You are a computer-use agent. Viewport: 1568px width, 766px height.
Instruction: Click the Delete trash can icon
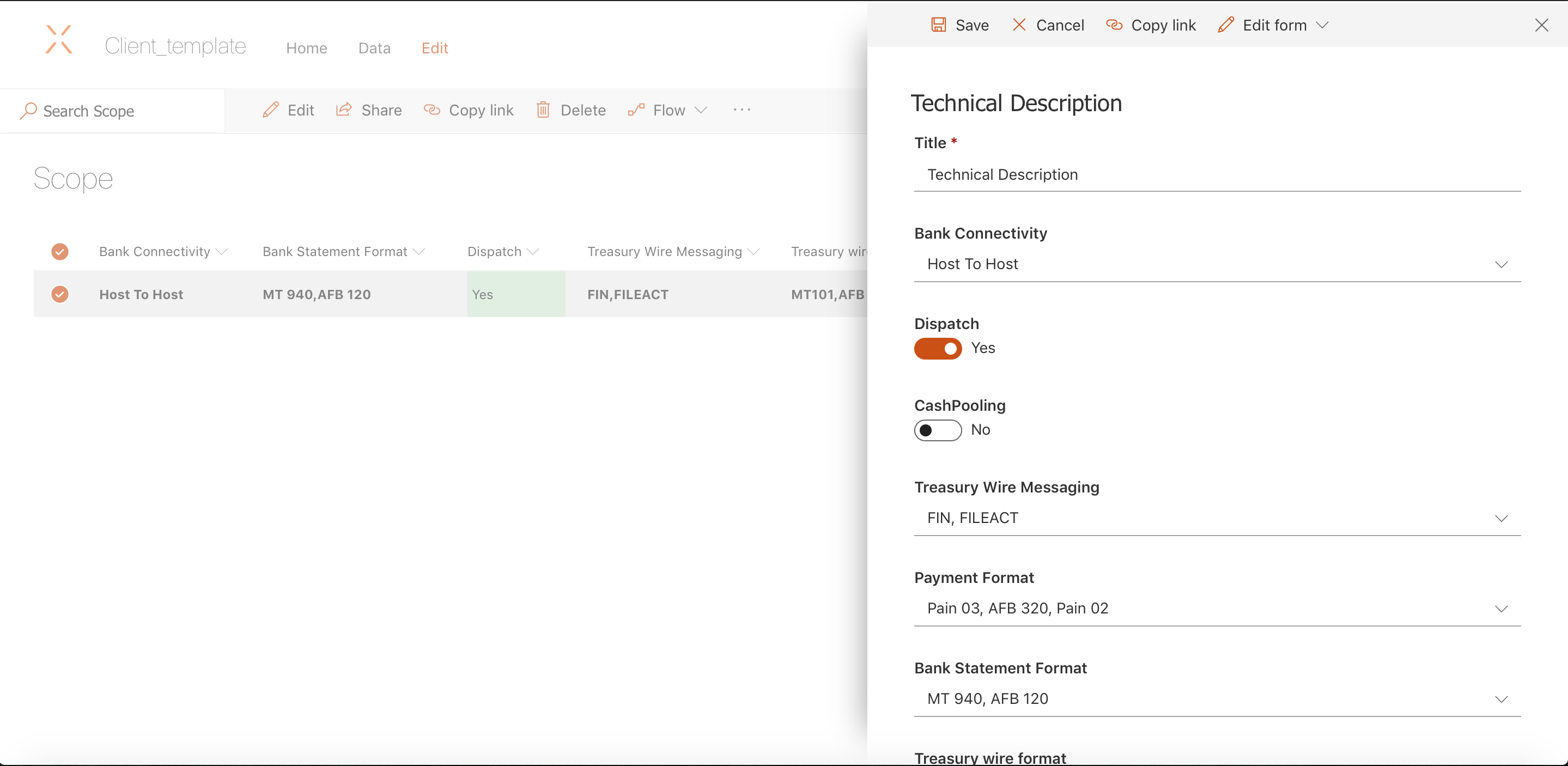tap(543, 110)
